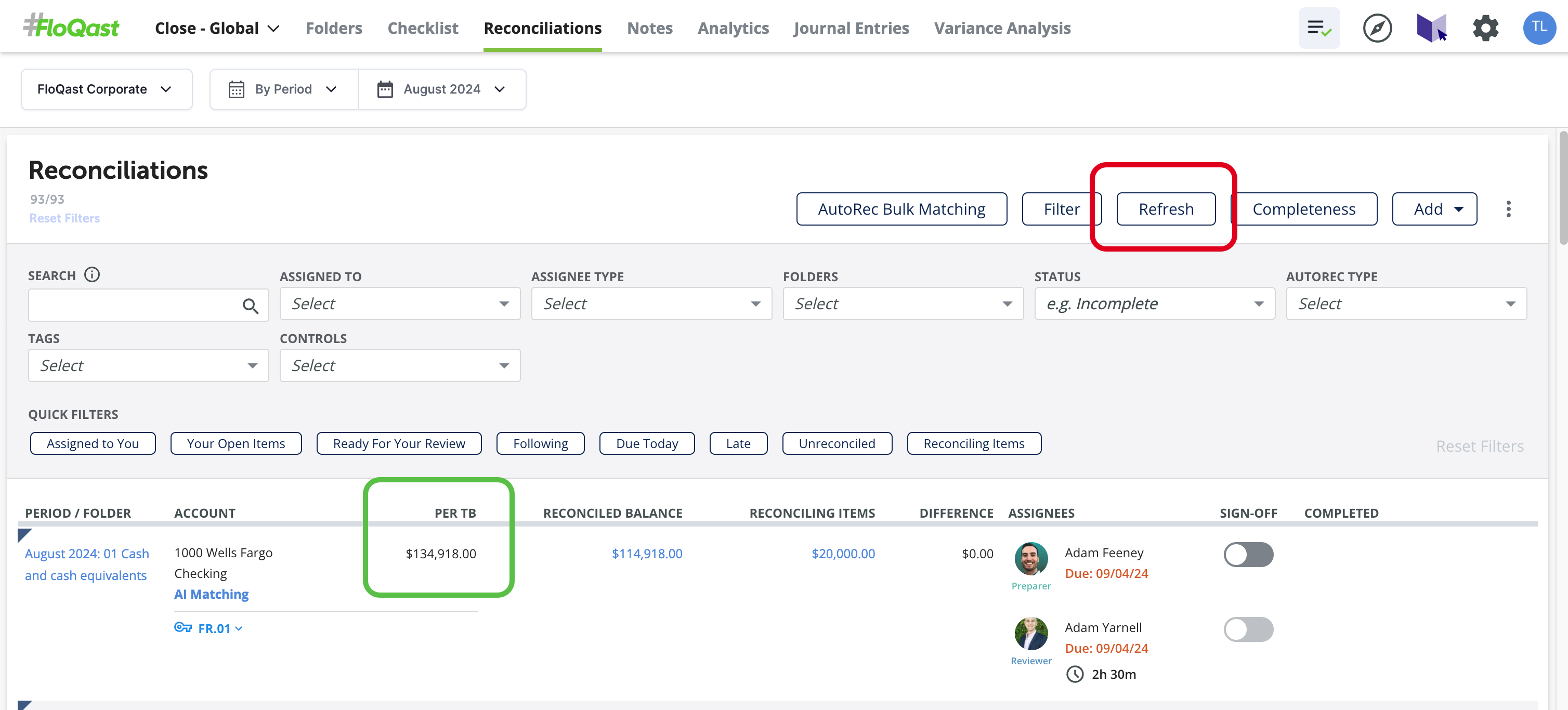Click the search magnifier icon
This screenshot has width=1568, height=710.
tap(250, 306)
